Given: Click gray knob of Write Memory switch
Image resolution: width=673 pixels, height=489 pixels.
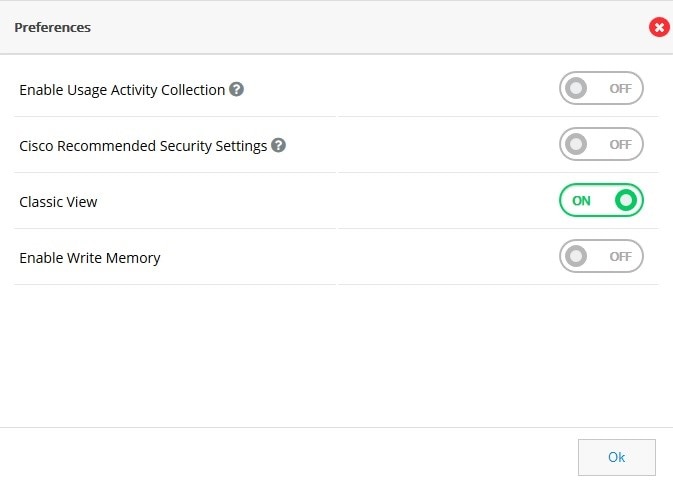Looking at the screenshot, I should coord(576,256).
